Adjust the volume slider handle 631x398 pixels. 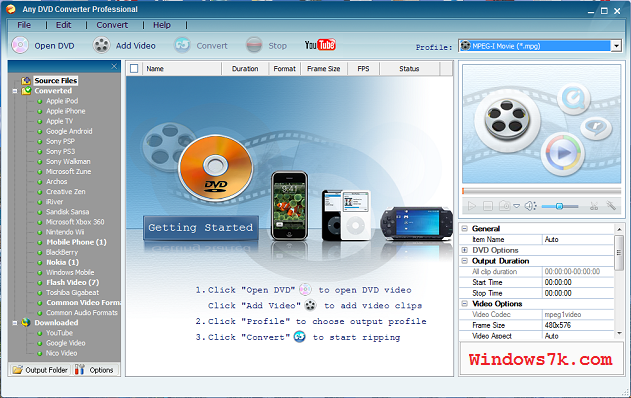(559, 206)
